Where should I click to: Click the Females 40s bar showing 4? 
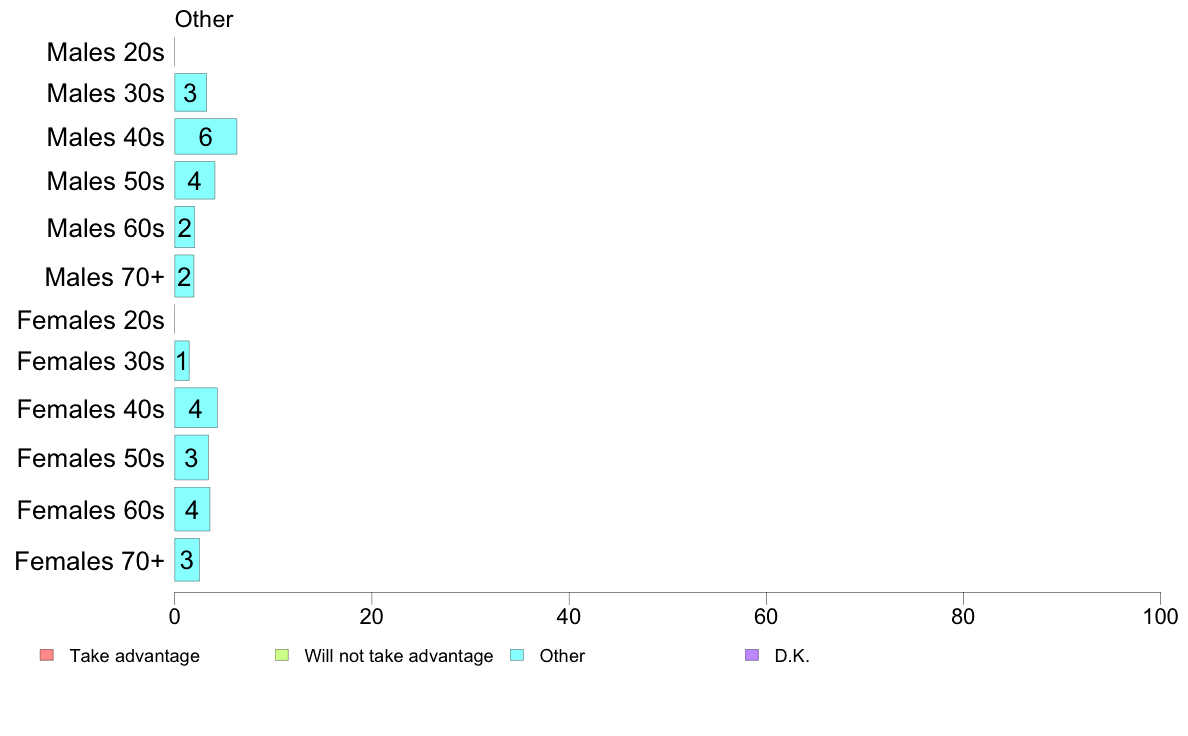click(195, 408)
